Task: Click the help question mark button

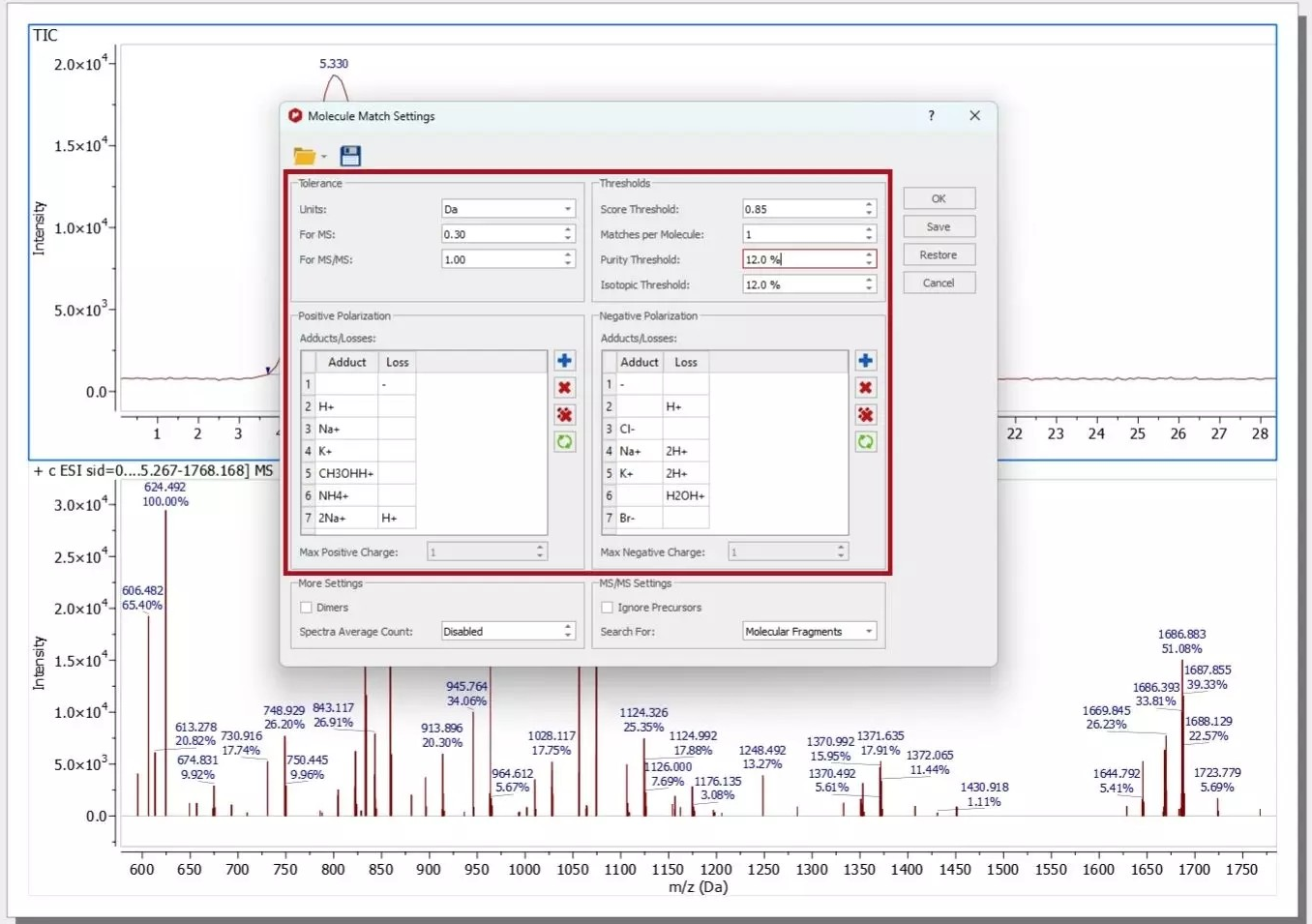Action: [x=931, y=115]
